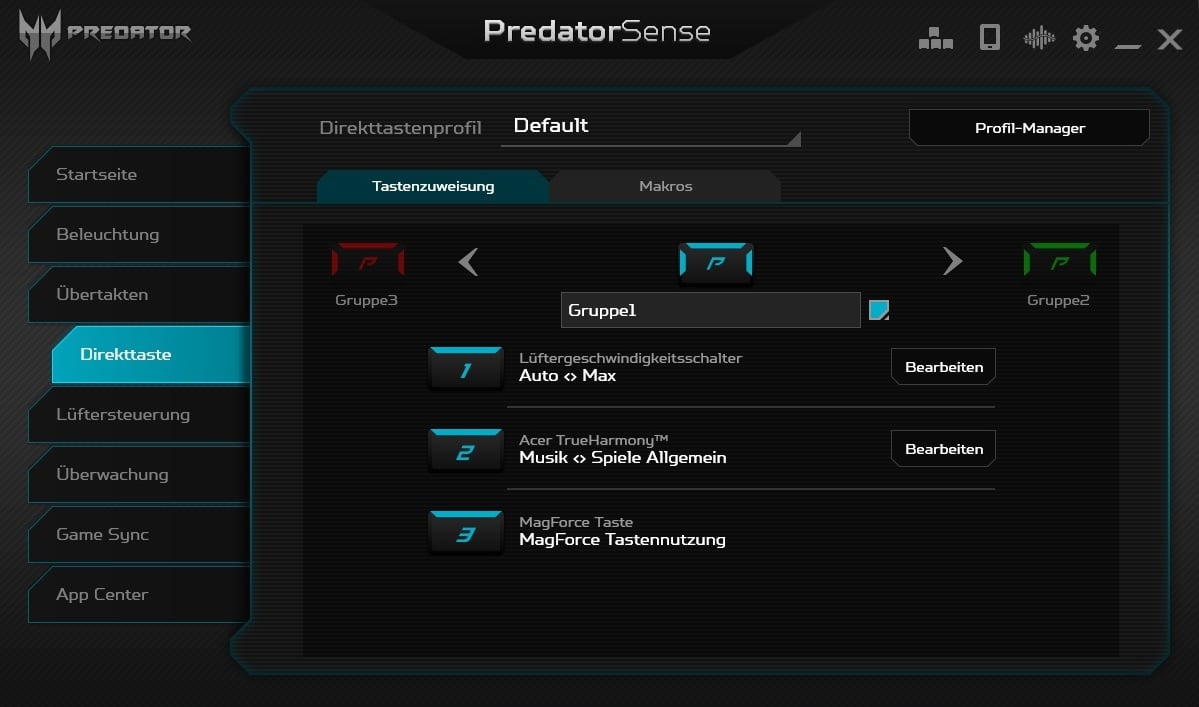Open the Profil-Manager

(1029, 128)
